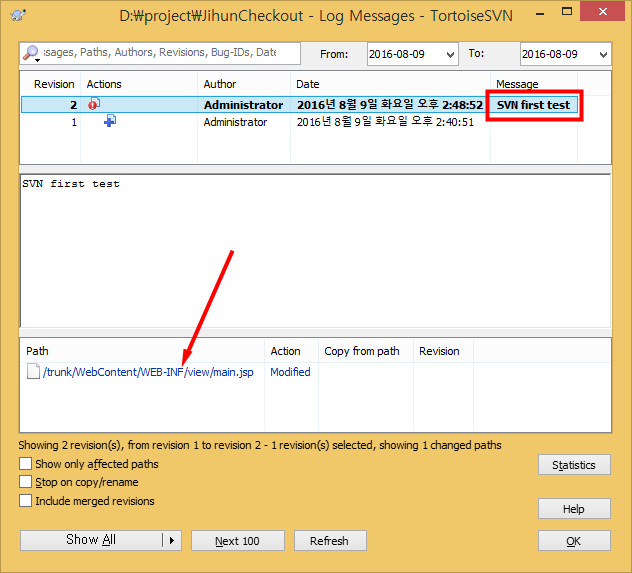Check Include merged revisions option

25,500
